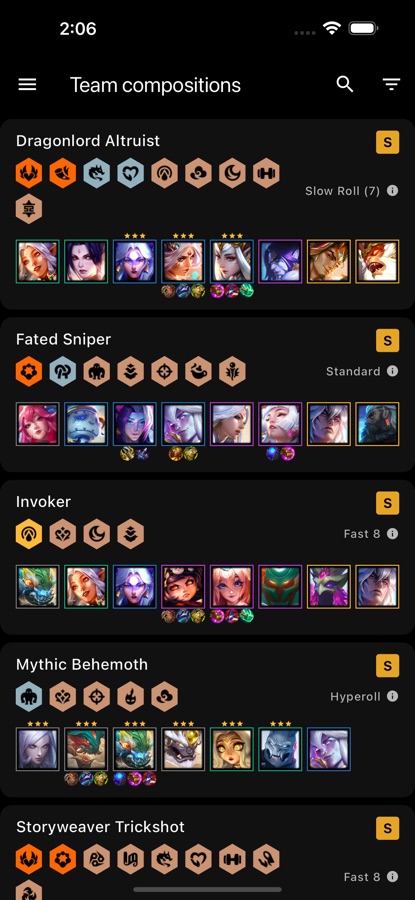Select first champion portrait in Dragonlord Altruist
415x900 pixels.
pyautogui.click(x=37, y=262)
